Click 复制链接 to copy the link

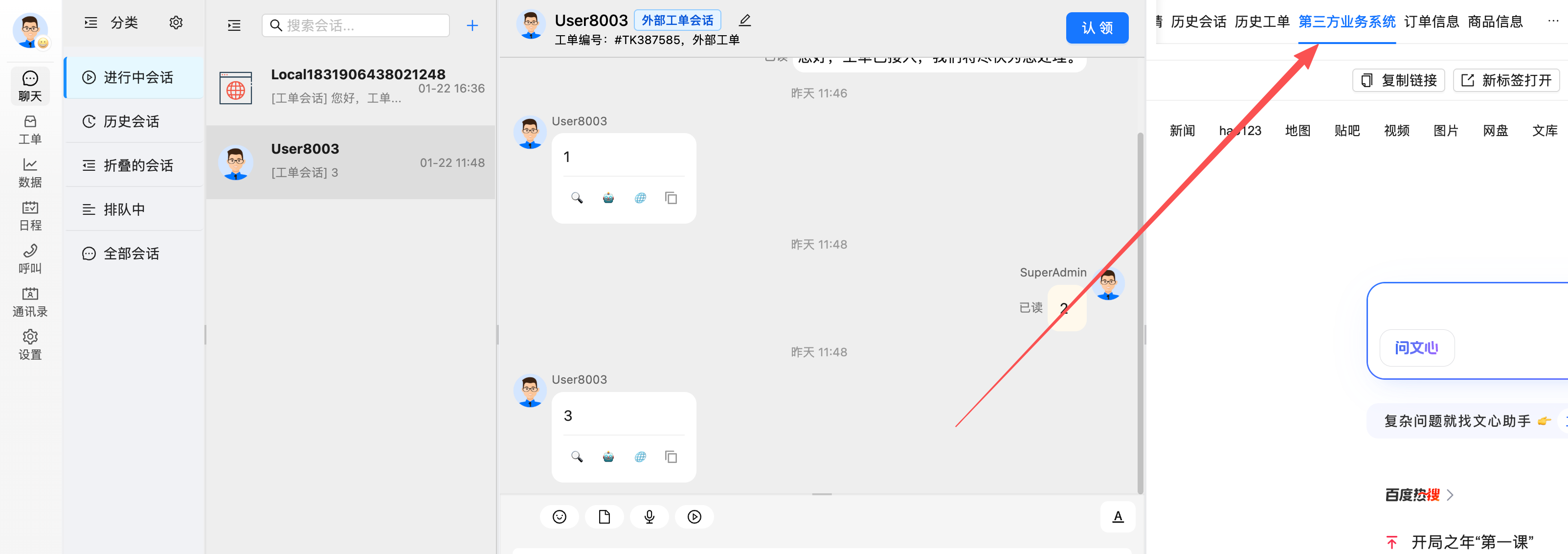pos(1398,80)
